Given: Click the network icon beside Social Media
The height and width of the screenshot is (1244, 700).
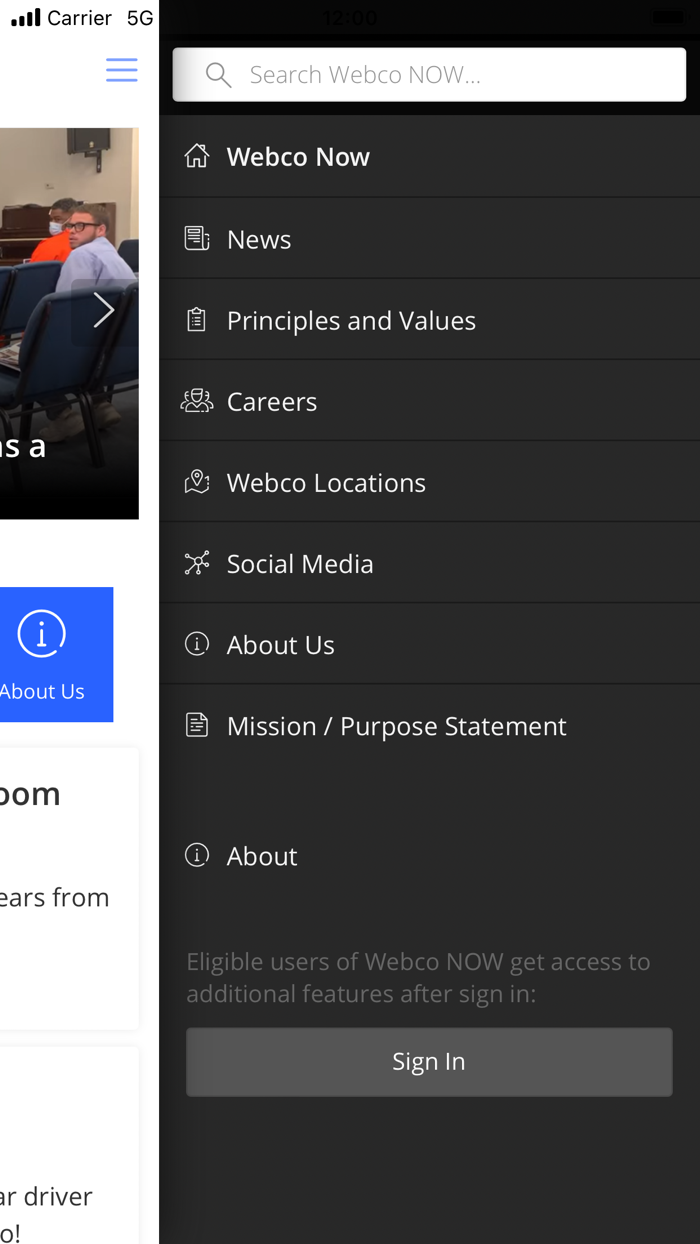Looking at the screenshot, I should tap(197, 563).
